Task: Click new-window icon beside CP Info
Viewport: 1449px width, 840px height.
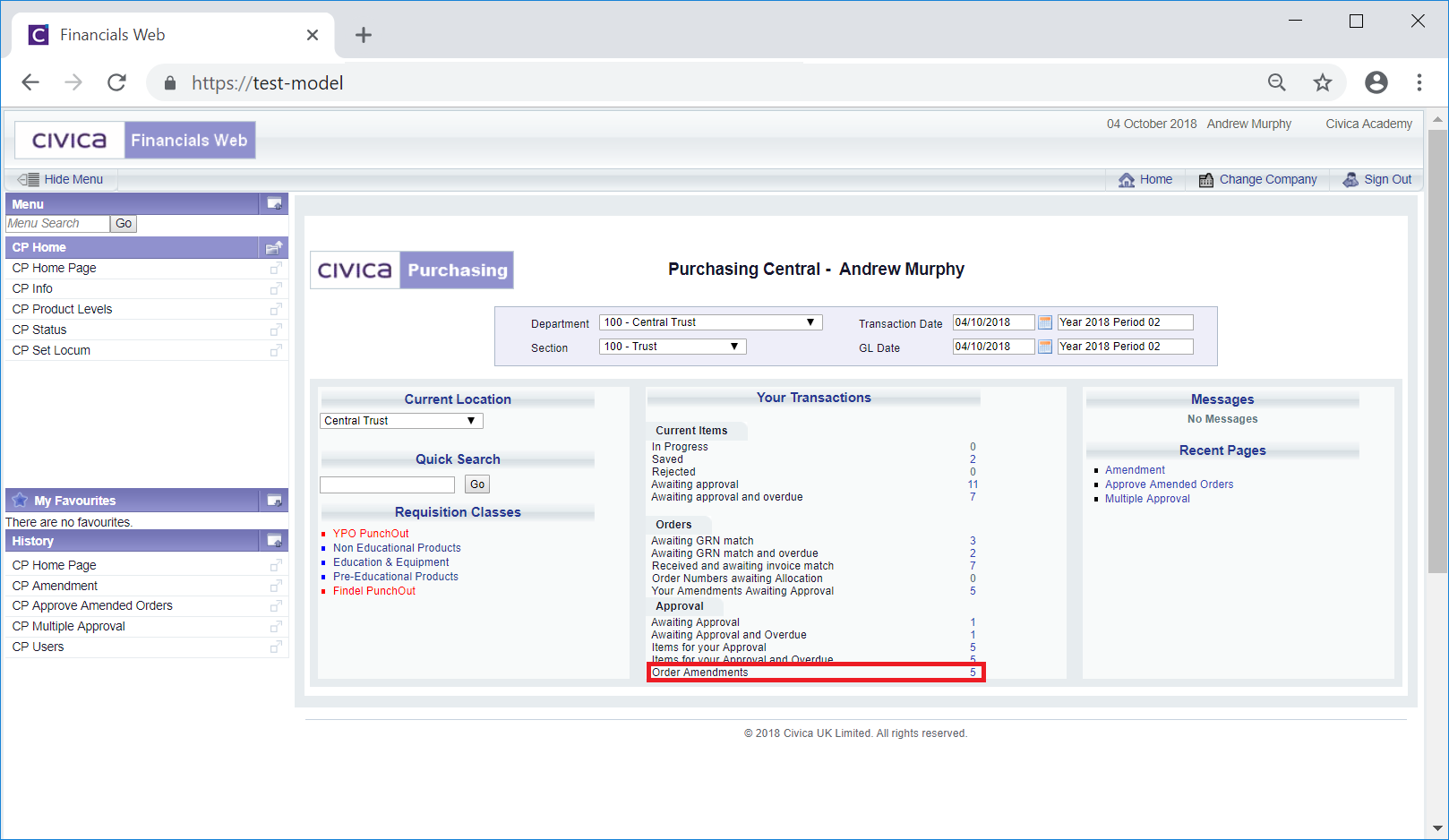Action: pyautogui.click(x=276, y=288)
